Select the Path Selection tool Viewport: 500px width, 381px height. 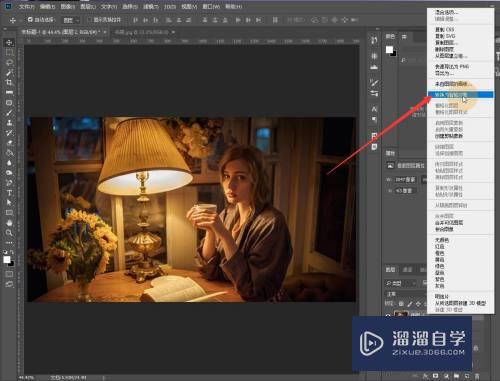point(9,202)
